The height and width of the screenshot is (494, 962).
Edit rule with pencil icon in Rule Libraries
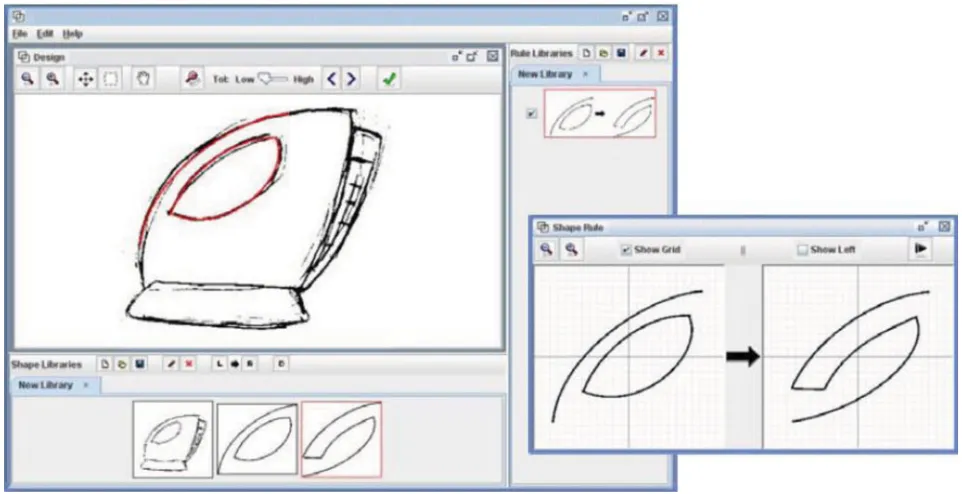click(643, 53)
